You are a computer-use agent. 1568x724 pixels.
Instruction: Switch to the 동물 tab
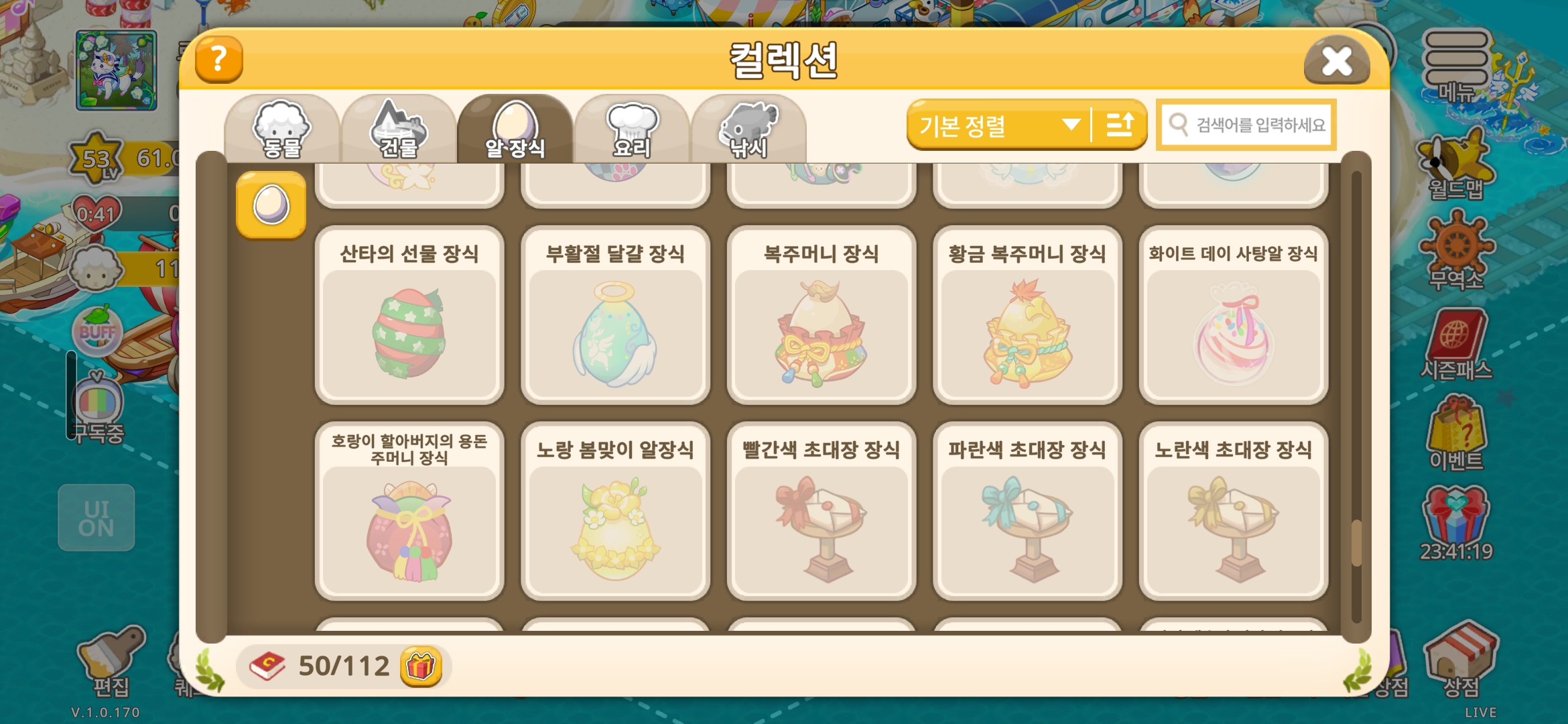point(282,129)
